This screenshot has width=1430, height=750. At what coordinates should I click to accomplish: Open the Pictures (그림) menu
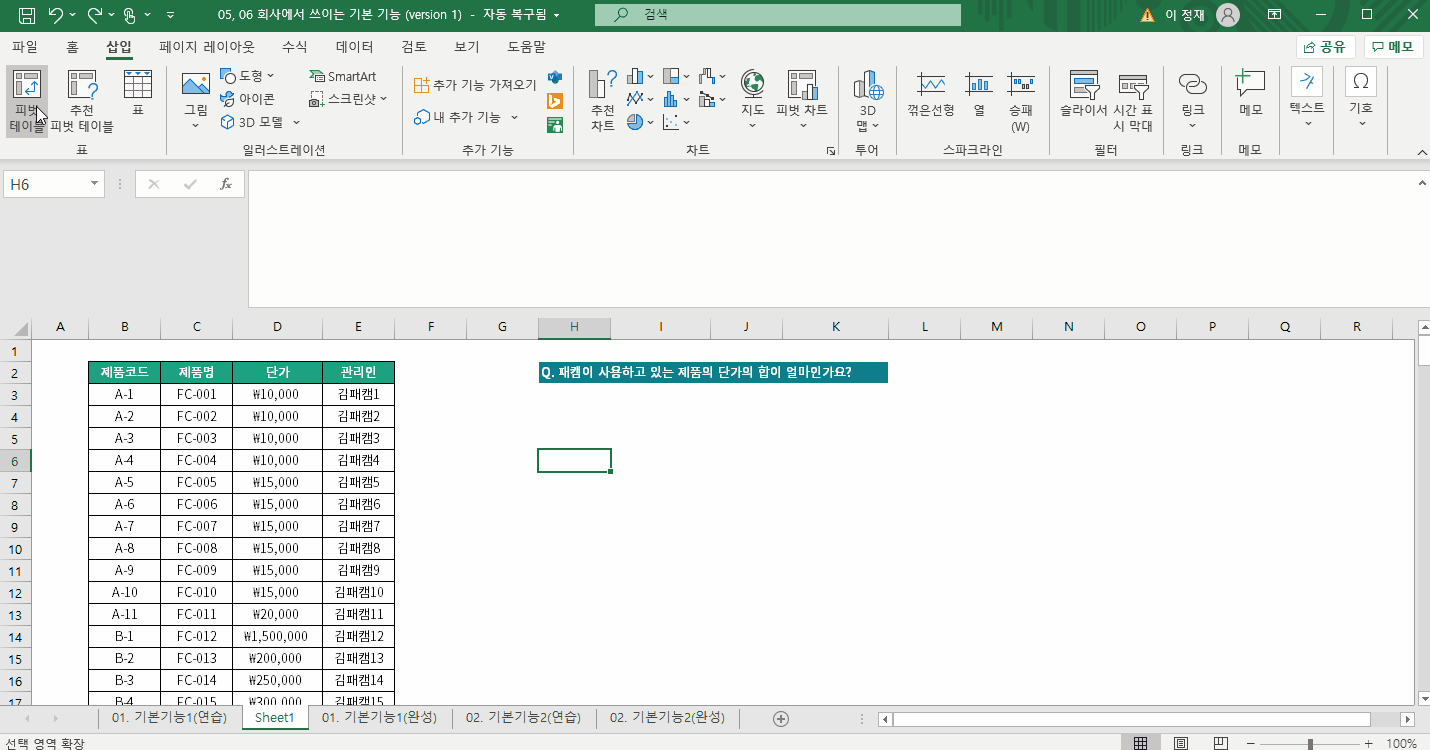coord(196,101)
